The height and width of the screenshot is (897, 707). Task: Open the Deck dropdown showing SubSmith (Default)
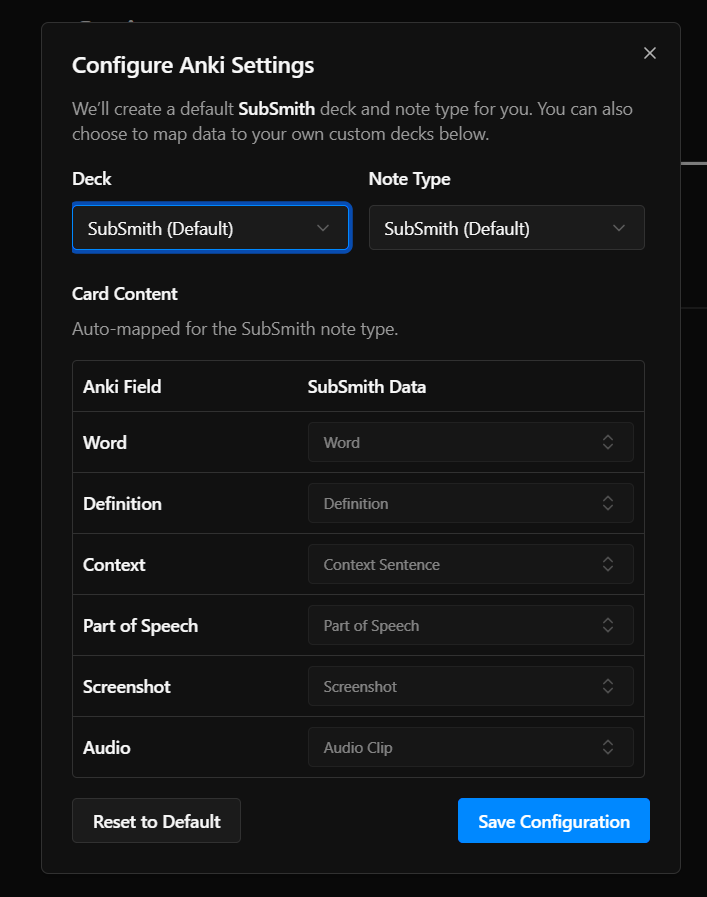211,228
